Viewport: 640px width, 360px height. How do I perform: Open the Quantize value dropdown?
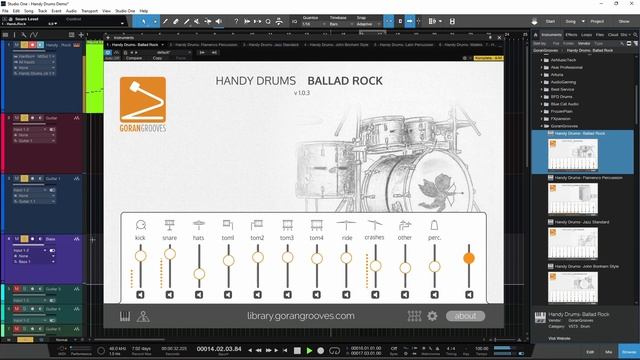click(x=313, y=24)
